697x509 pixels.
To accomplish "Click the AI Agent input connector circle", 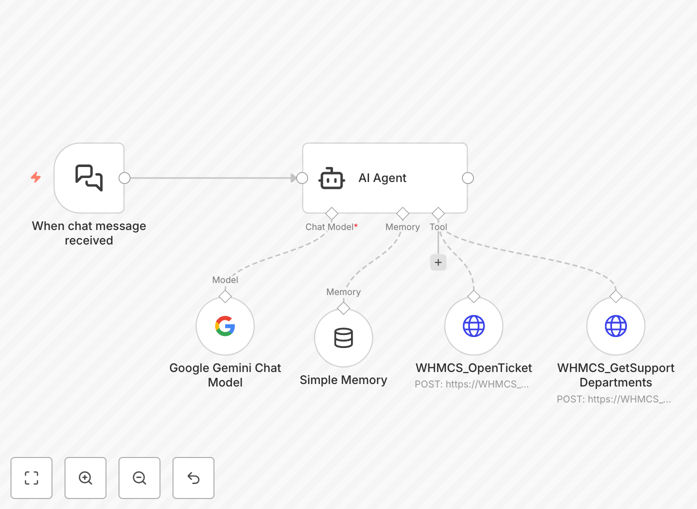I will click(302, 178).
